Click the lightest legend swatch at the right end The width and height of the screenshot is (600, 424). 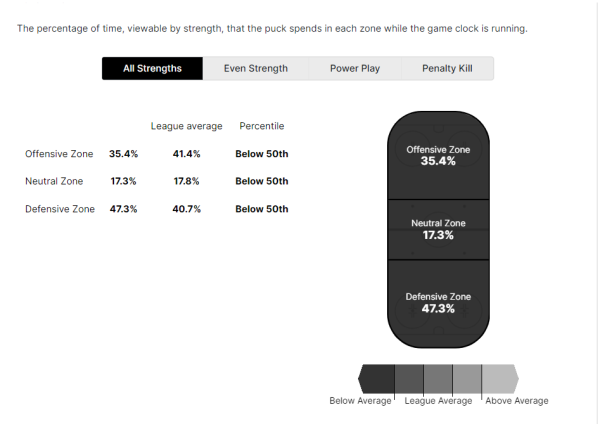[500, 378]
